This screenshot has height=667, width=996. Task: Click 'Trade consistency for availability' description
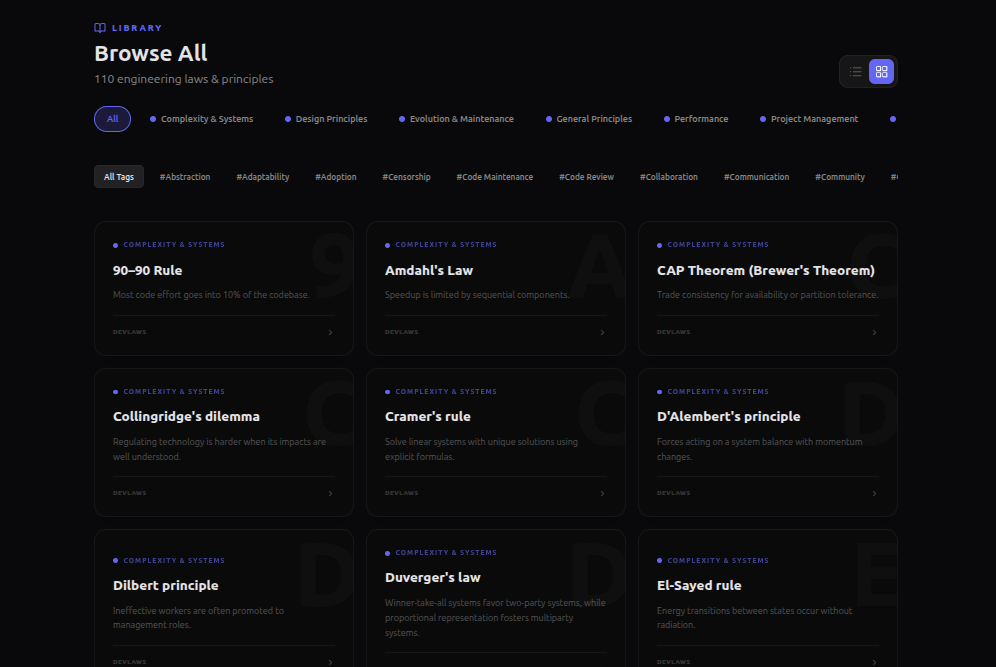767,295
